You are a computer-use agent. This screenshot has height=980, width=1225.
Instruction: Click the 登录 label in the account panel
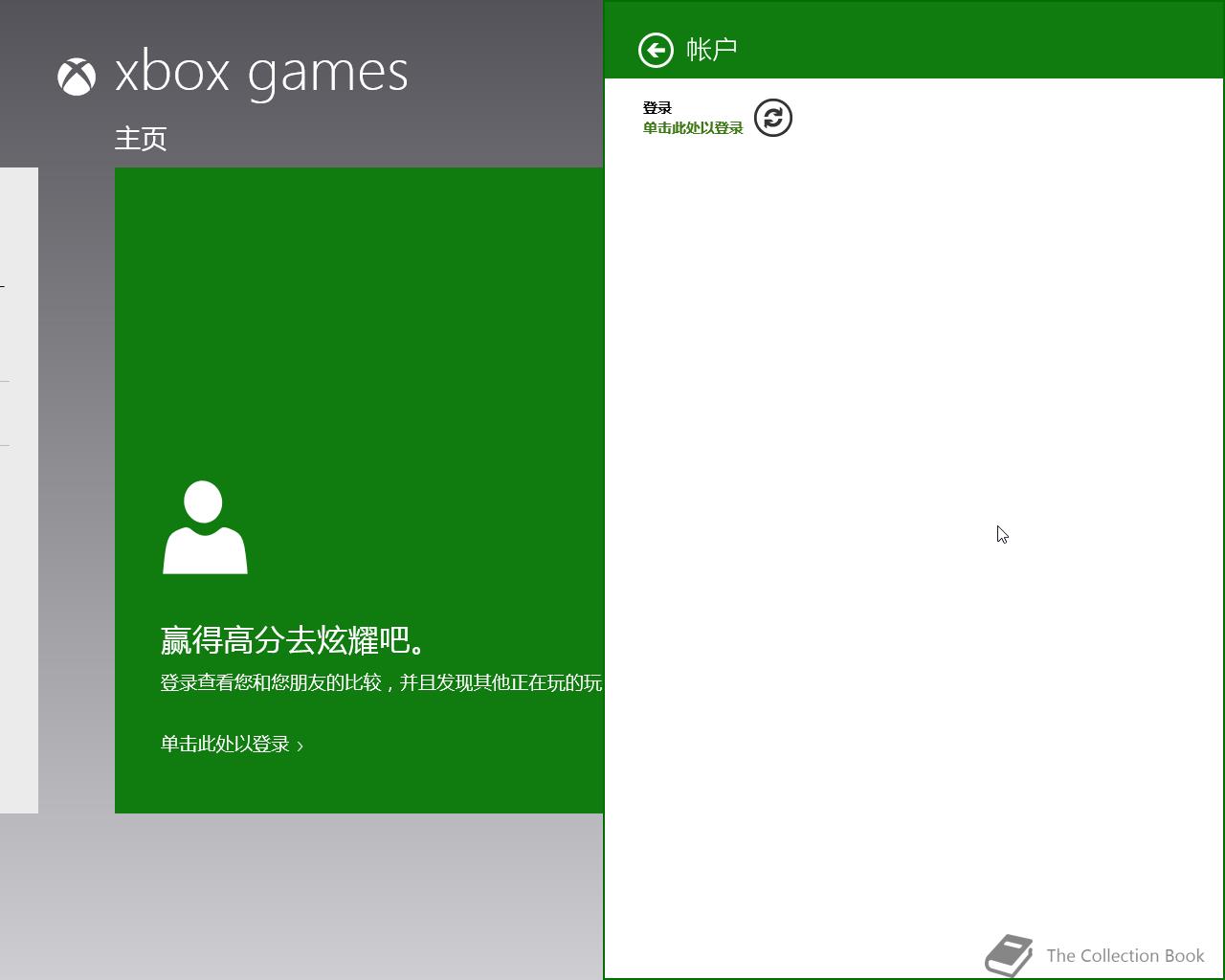(x=657, y=108)
